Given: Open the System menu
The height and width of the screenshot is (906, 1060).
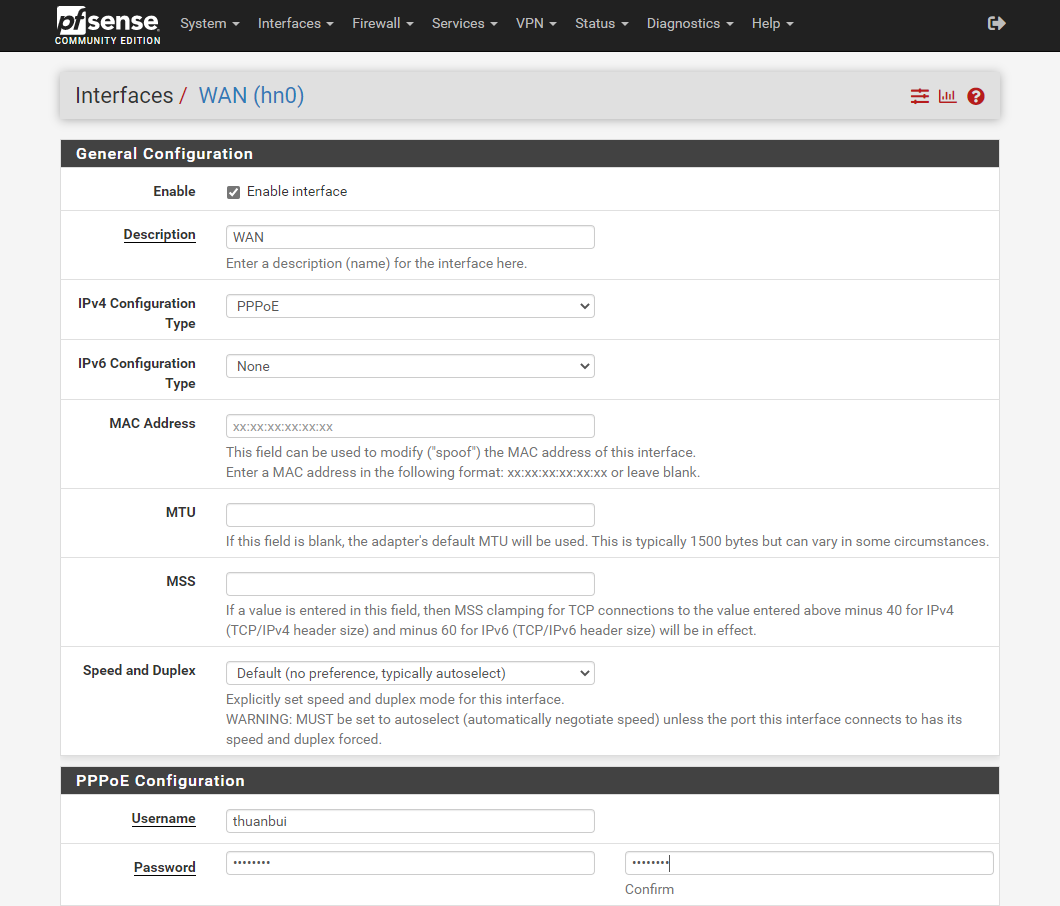Looking at the screenshot, I should click(209, 23).
